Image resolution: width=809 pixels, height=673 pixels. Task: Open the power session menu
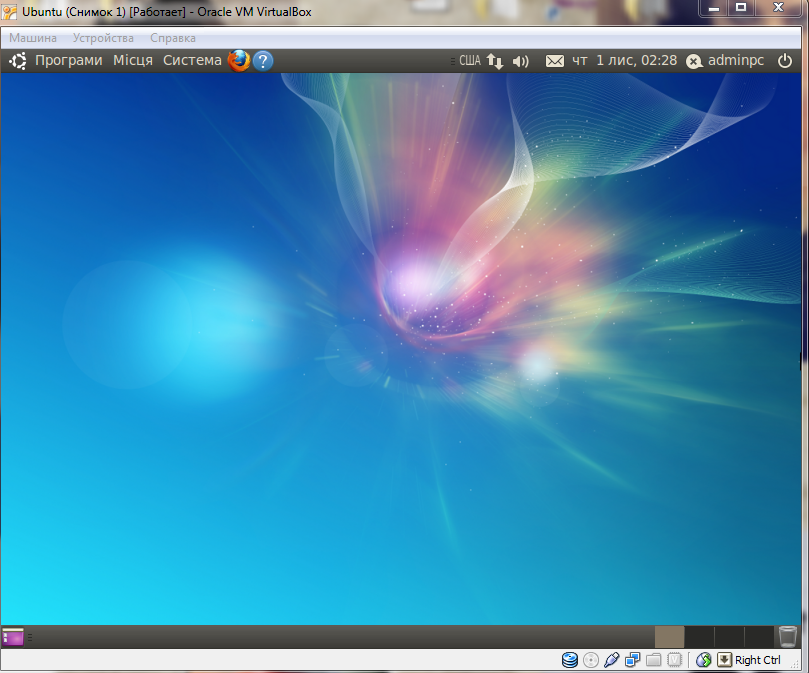(785, 61)
